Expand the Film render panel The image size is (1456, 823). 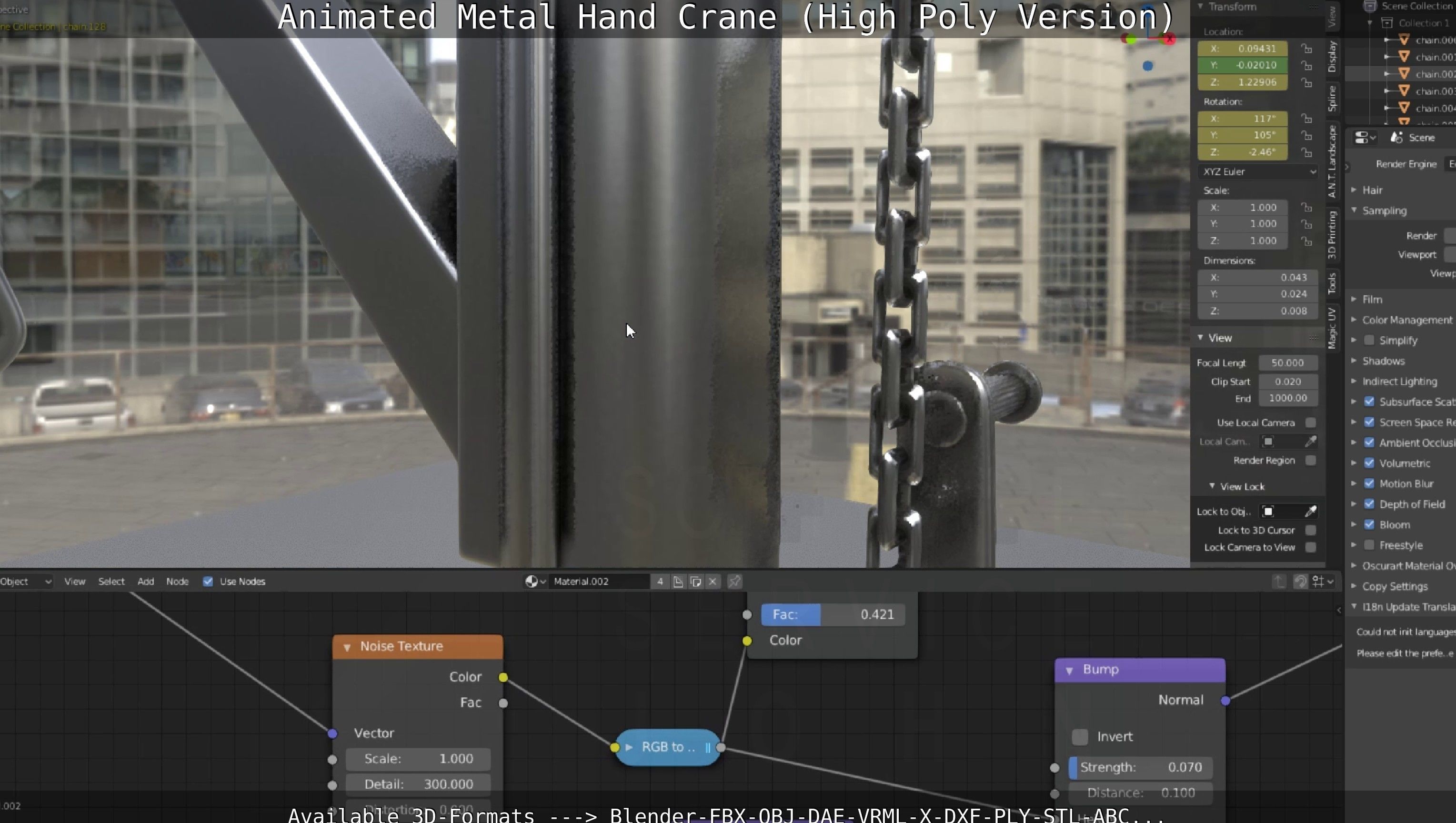click(1354, 299)
